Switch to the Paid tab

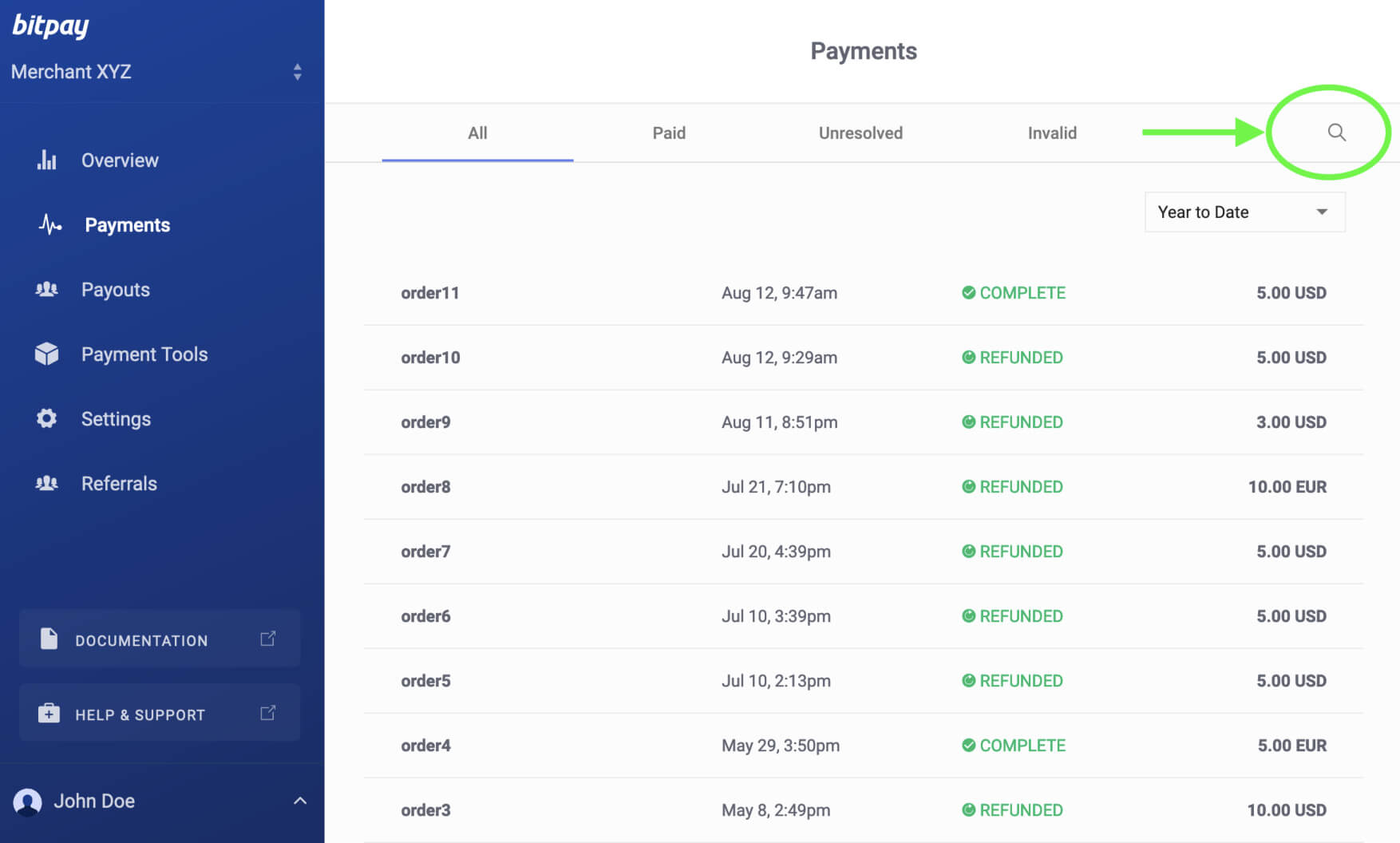(x=669, y=133)
